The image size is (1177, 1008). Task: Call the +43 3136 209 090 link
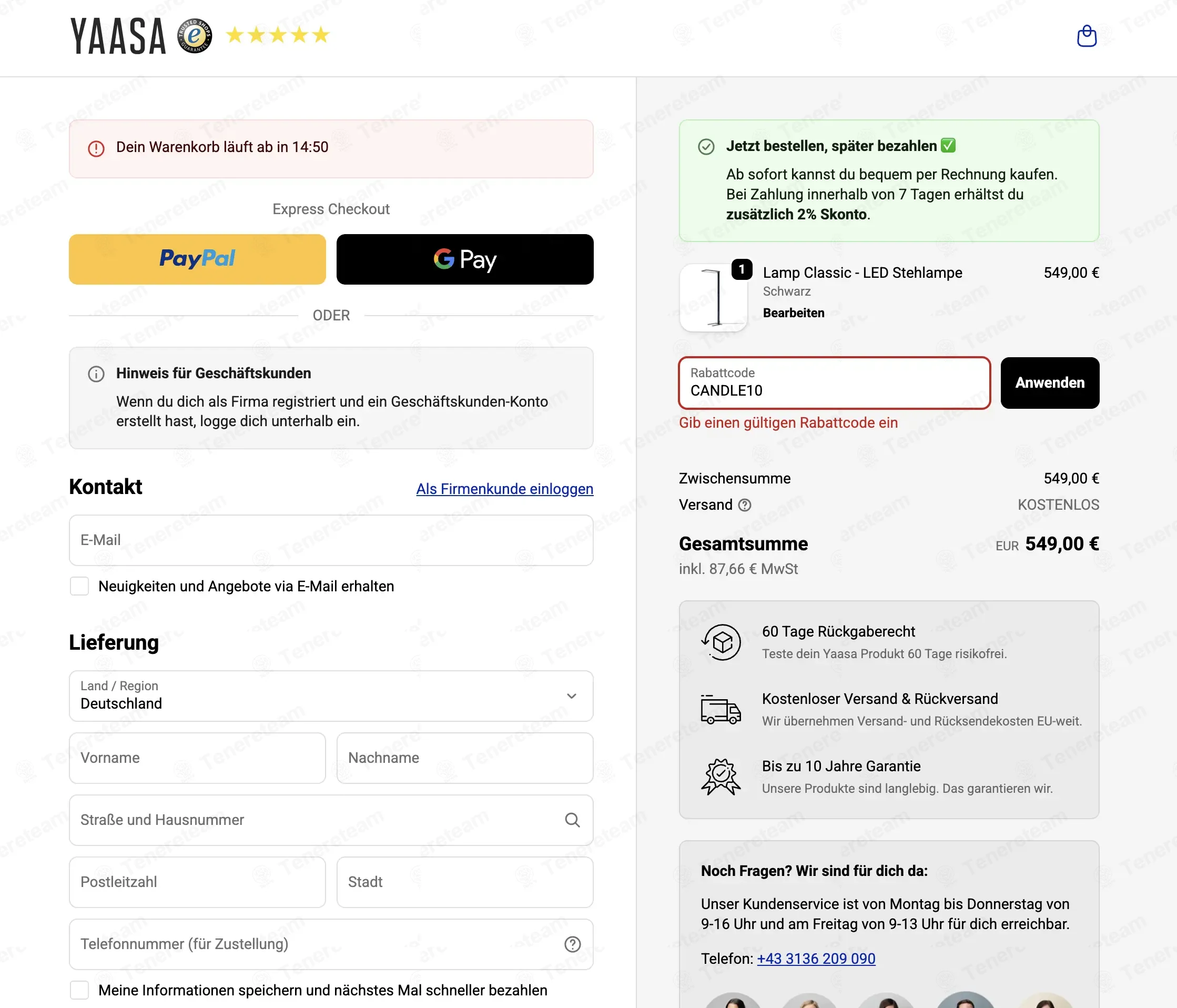816,959
